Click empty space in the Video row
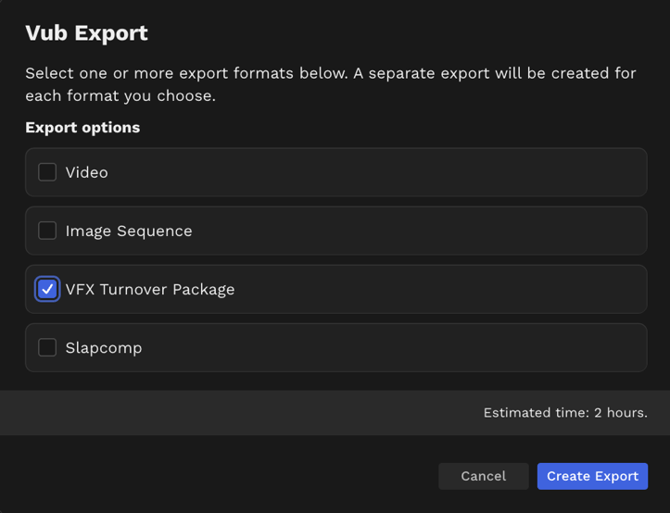This screenshot has height=513, width=670. tap(400, 172)
